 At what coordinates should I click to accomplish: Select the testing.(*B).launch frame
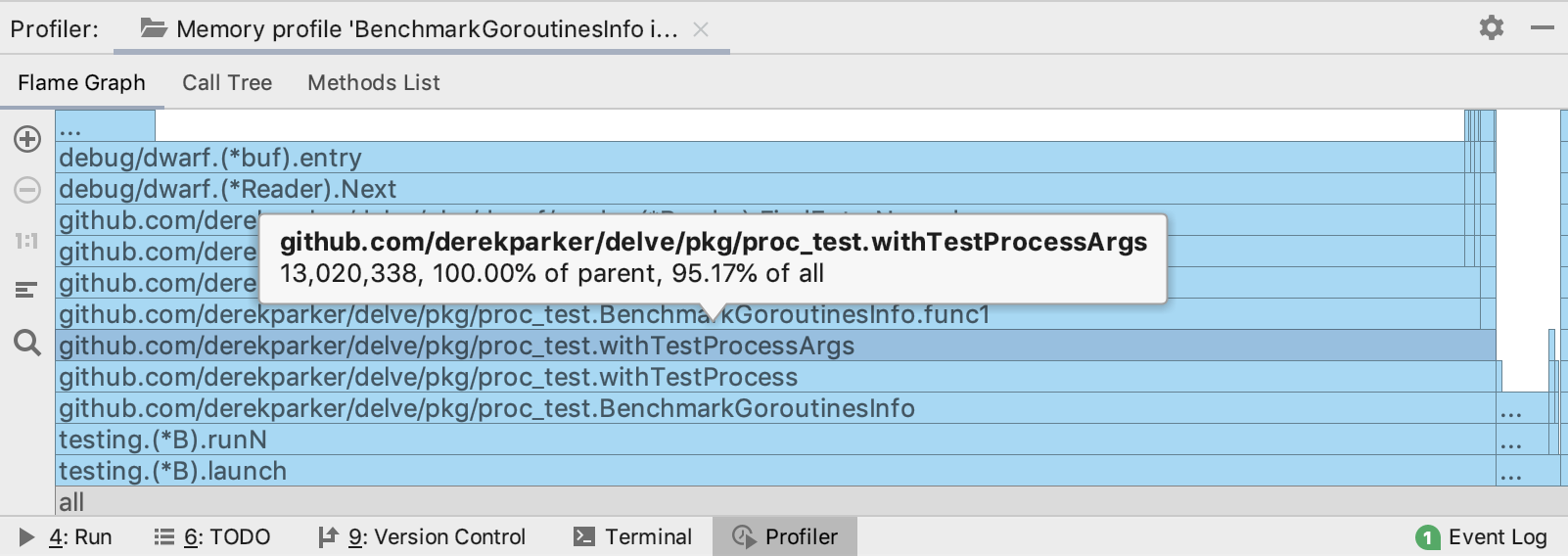[173, 471]
